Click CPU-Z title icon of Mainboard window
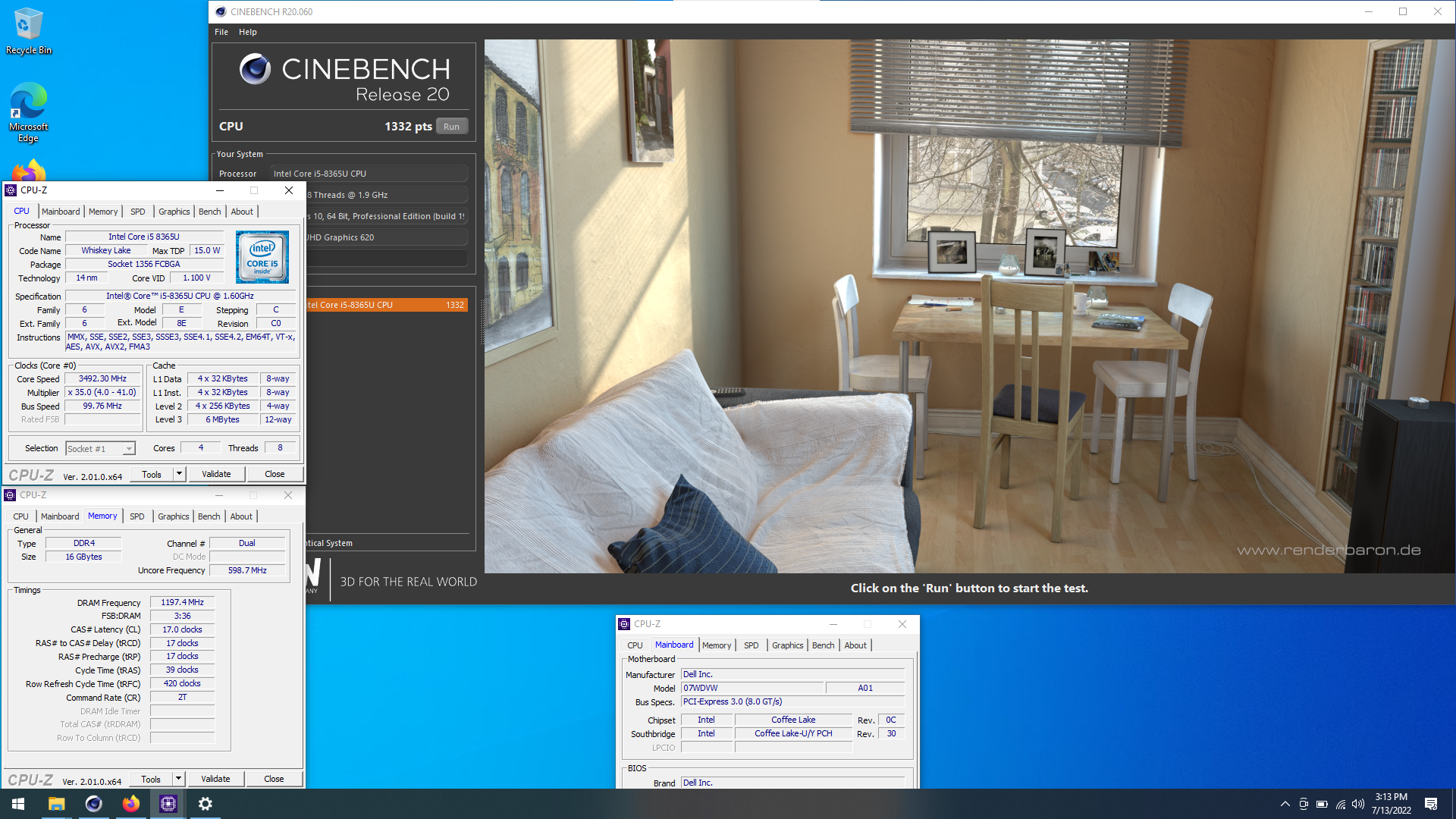The image size is (1456, 819). (624, 624)
